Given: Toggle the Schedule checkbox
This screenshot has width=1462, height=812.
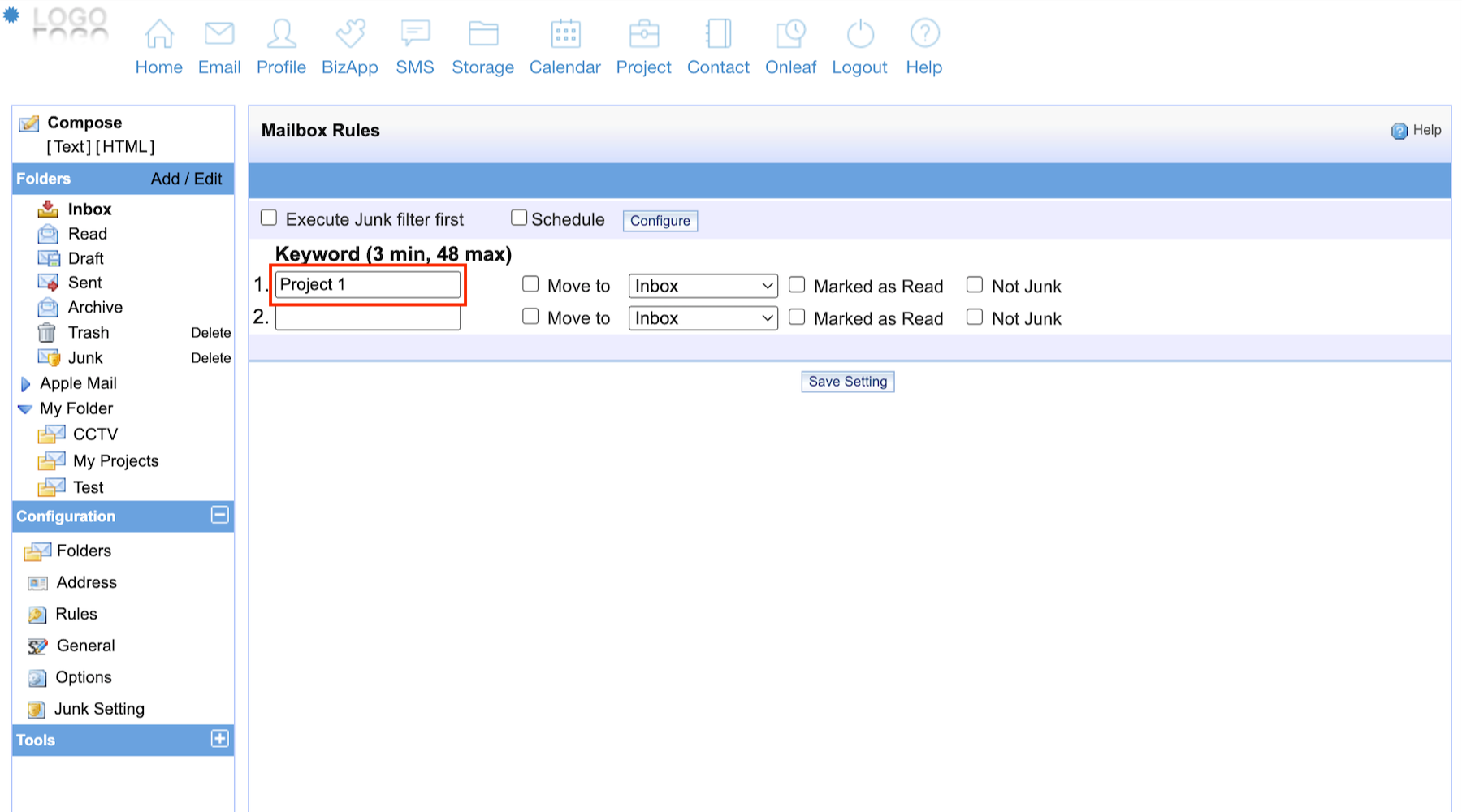Looking at the screenshot, I should pyautogui.click(x=519, y=218).
